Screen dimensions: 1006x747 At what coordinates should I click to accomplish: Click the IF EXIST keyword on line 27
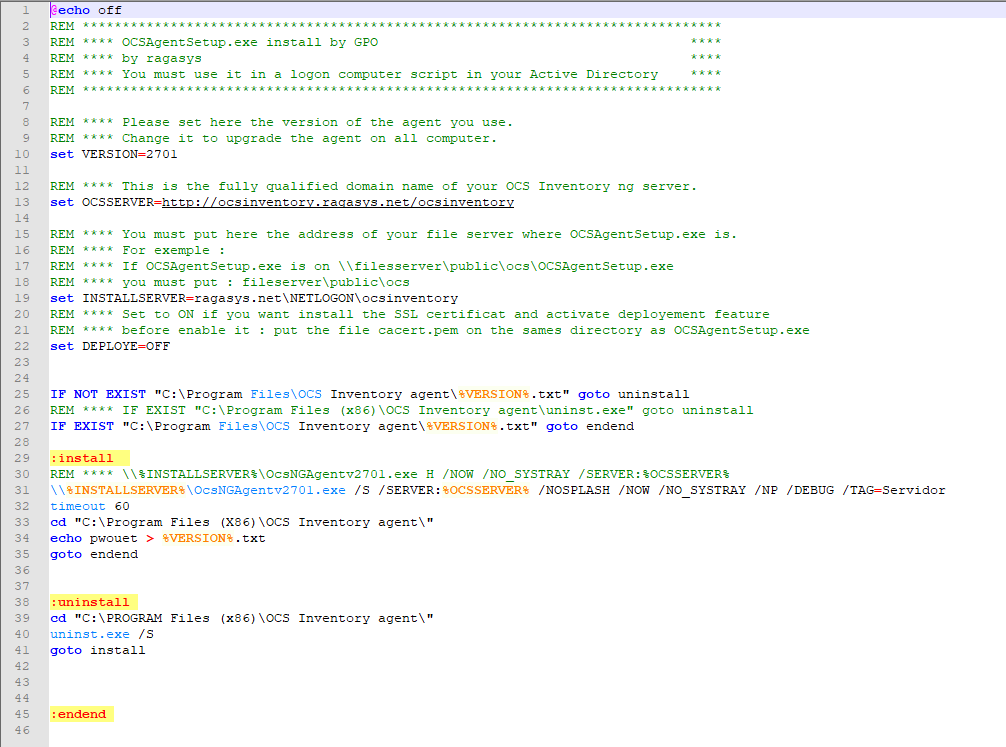click(x=79, y=426)
